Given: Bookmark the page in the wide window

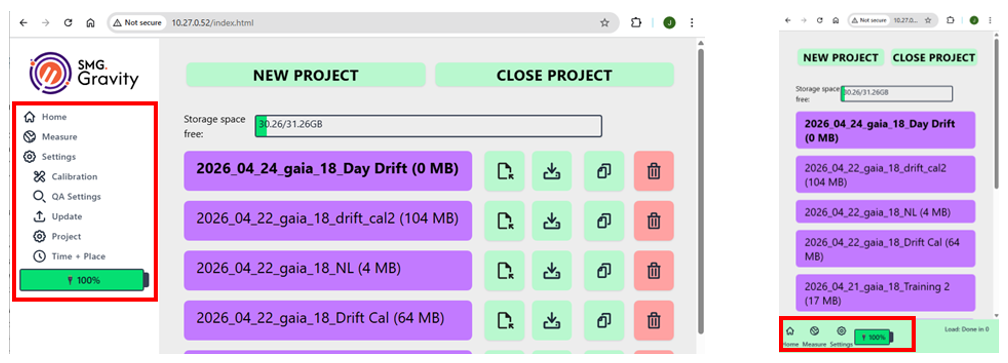Looking at the screenshot, I should tap(604, 22).
